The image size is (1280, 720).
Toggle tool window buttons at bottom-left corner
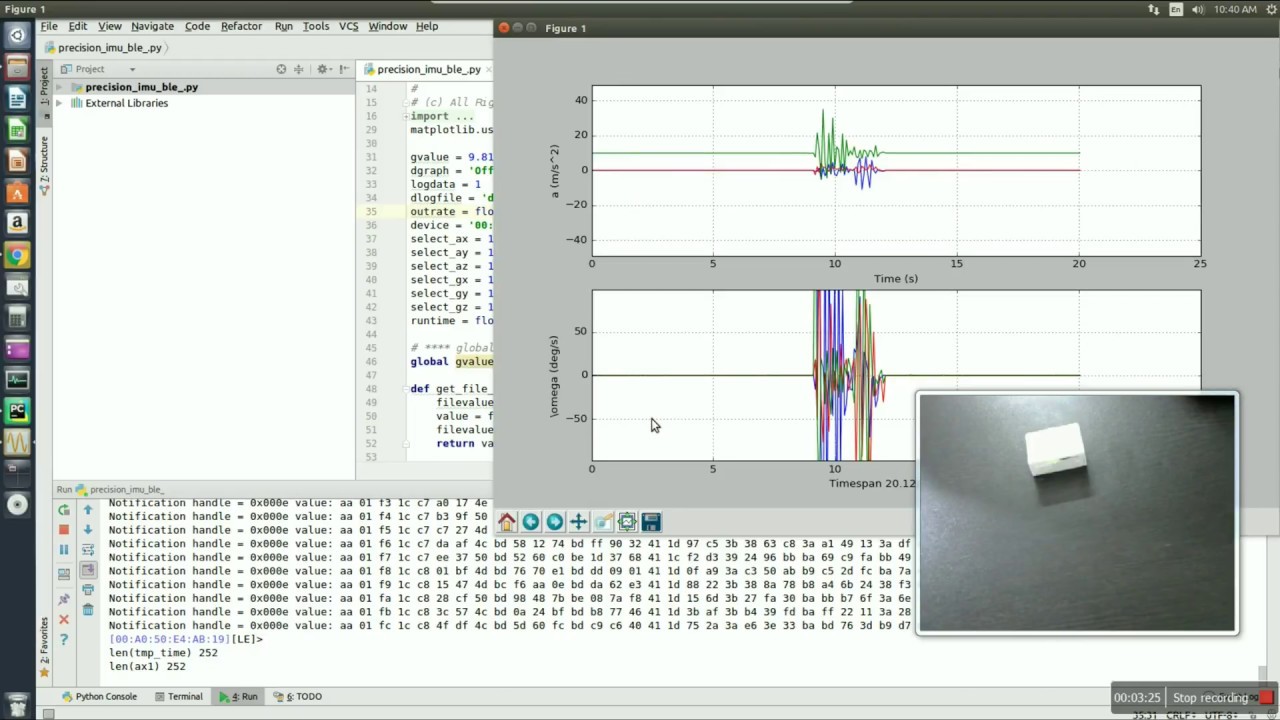[47, 713]
